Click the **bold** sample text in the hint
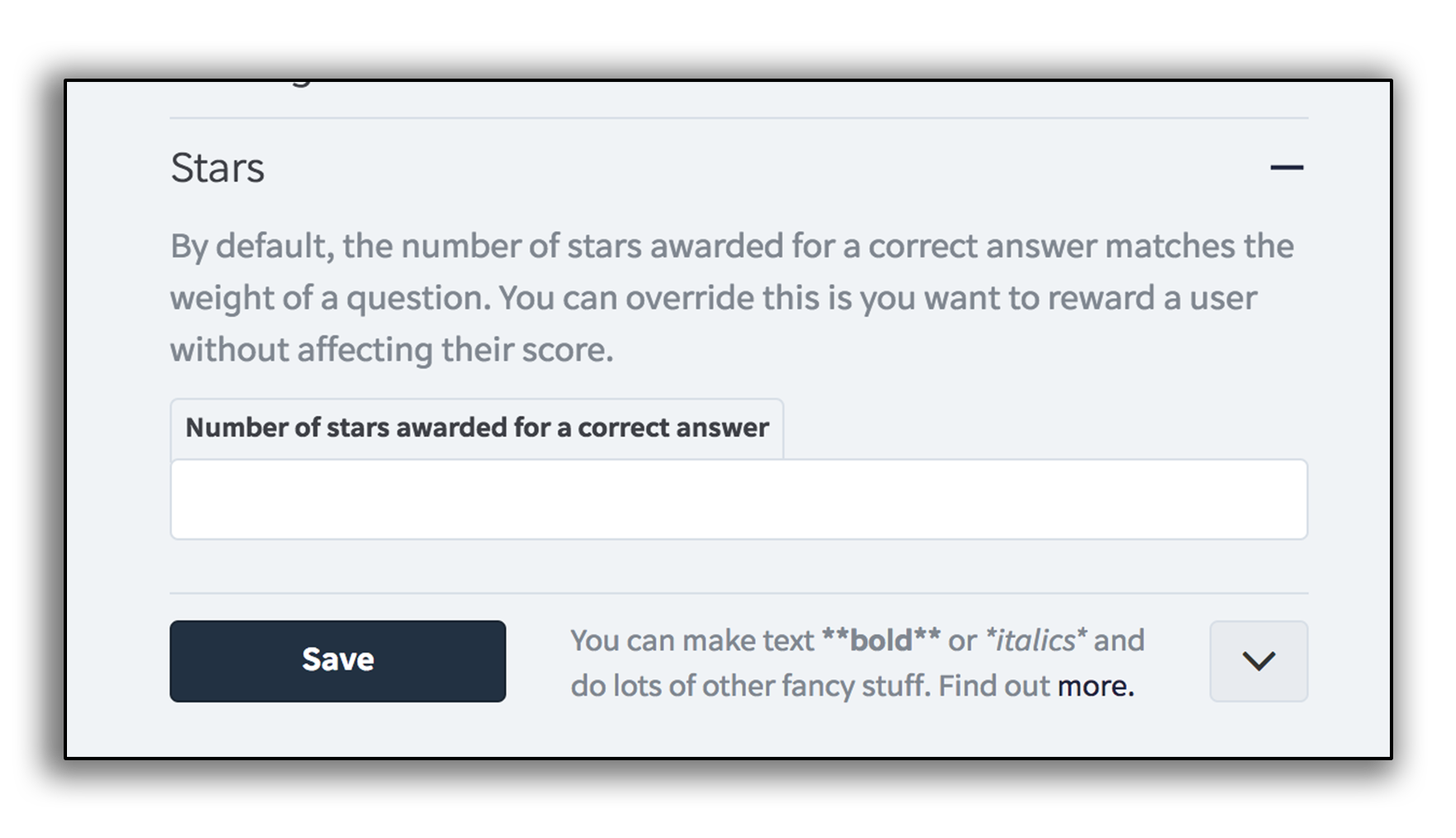This screenshot has width=1456, height=838. click(881, 640)
